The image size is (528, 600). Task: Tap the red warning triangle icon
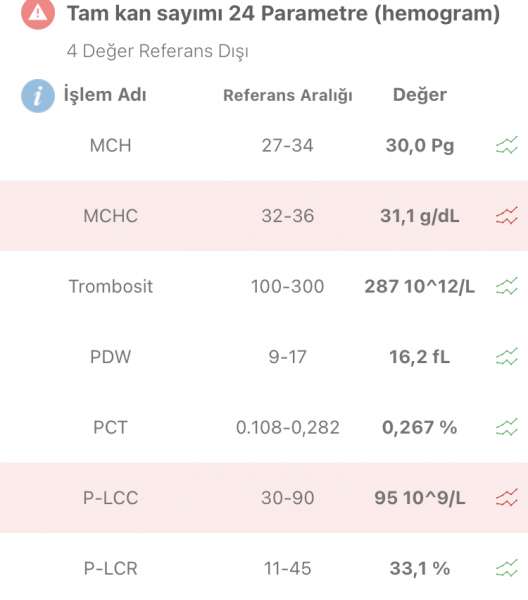pos(38,13)
